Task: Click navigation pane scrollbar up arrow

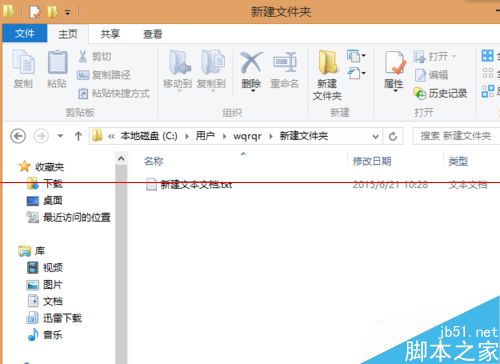Action: click(x=121, y=159)
